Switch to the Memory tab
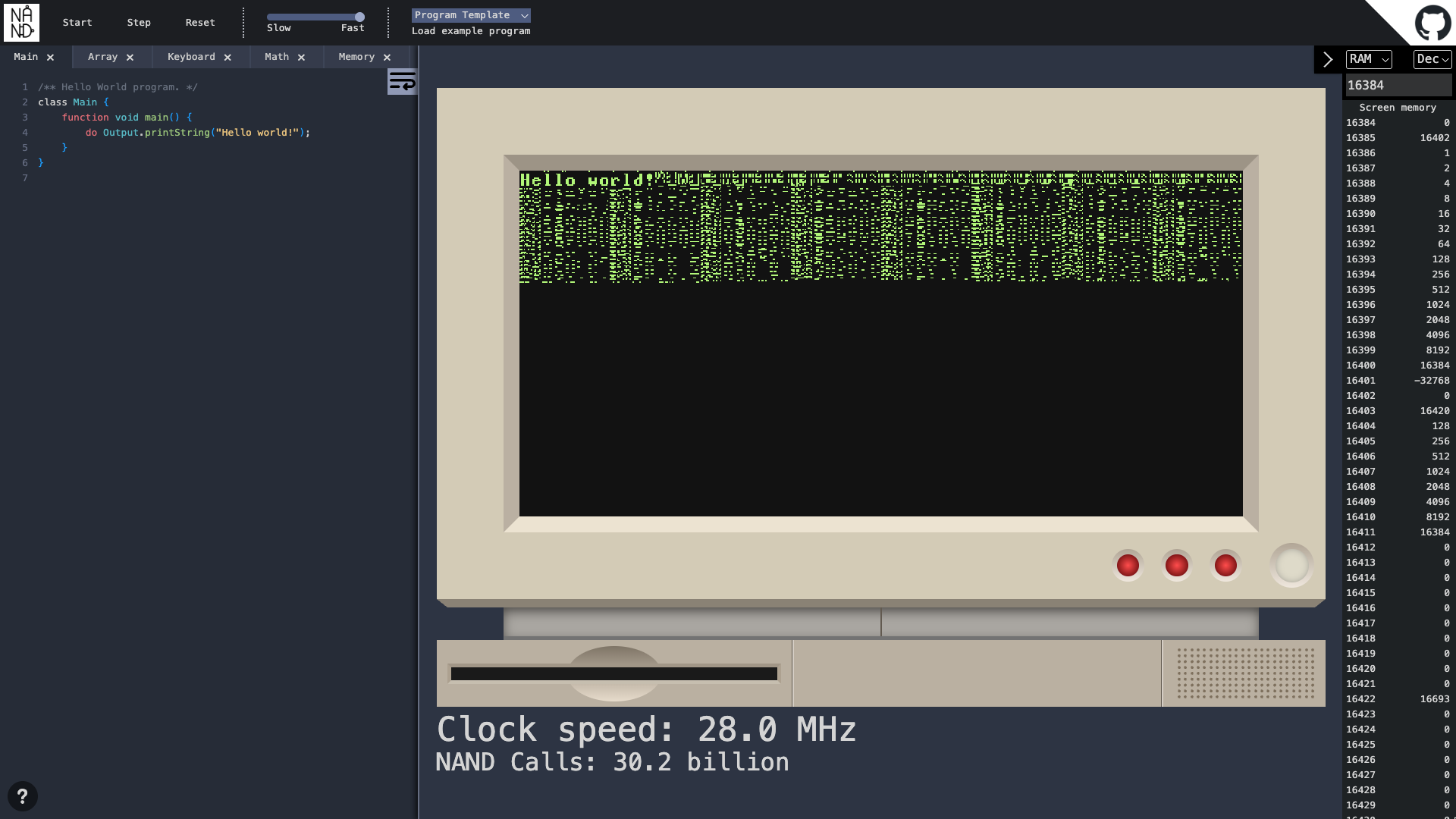 tap(356, 57)
